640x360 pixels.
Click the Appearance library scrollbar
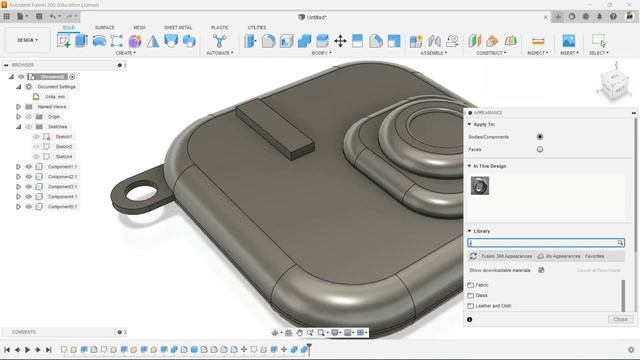click(x=623, y=296)
